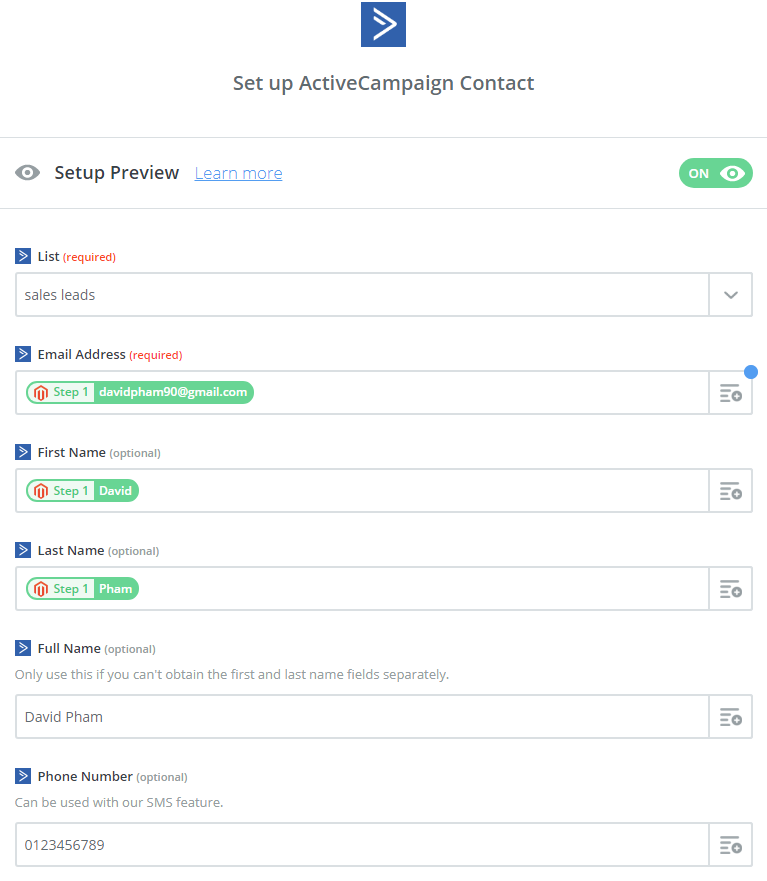Click the blue dot on Email Address field
The image size is (767, 881).
pos(751,372)
